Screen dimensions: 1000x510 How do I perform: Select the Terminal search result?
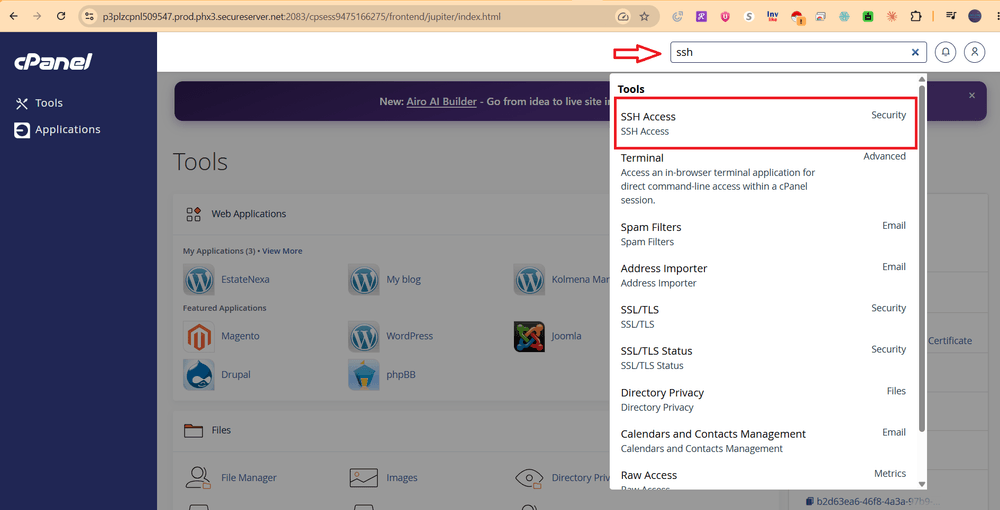765,178
